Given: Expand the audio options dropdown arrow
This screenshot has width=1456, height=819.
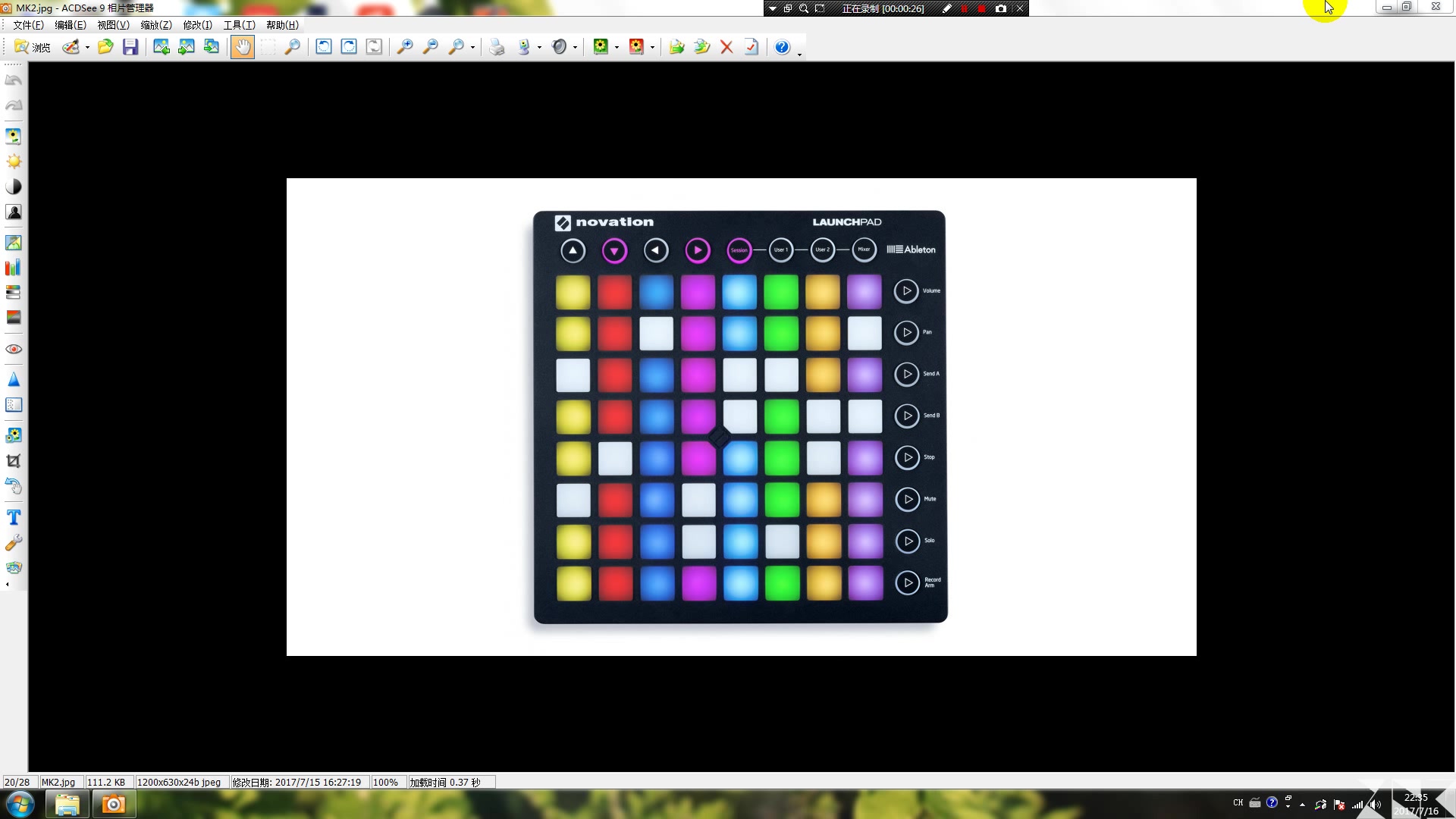Looking at the screenshot, I should click(x=575, y=47).
